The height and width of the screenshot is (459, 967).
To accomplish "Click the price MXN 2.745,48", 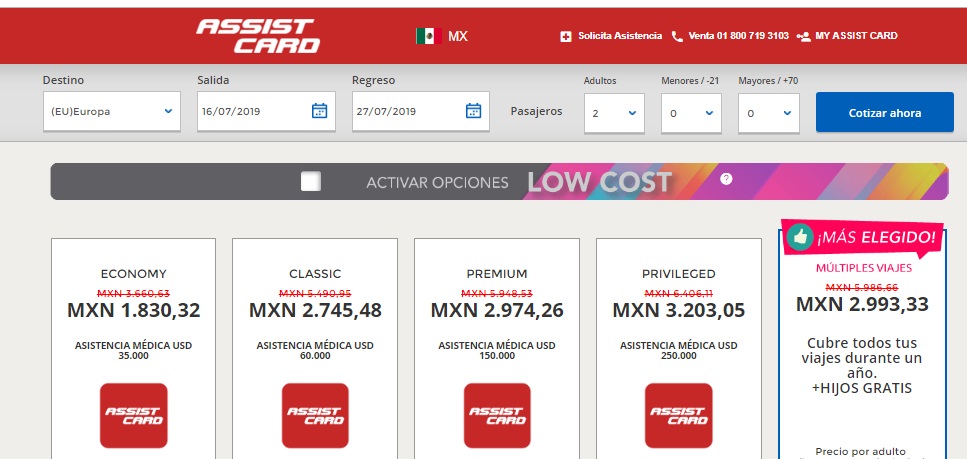I will pos(315,310).
